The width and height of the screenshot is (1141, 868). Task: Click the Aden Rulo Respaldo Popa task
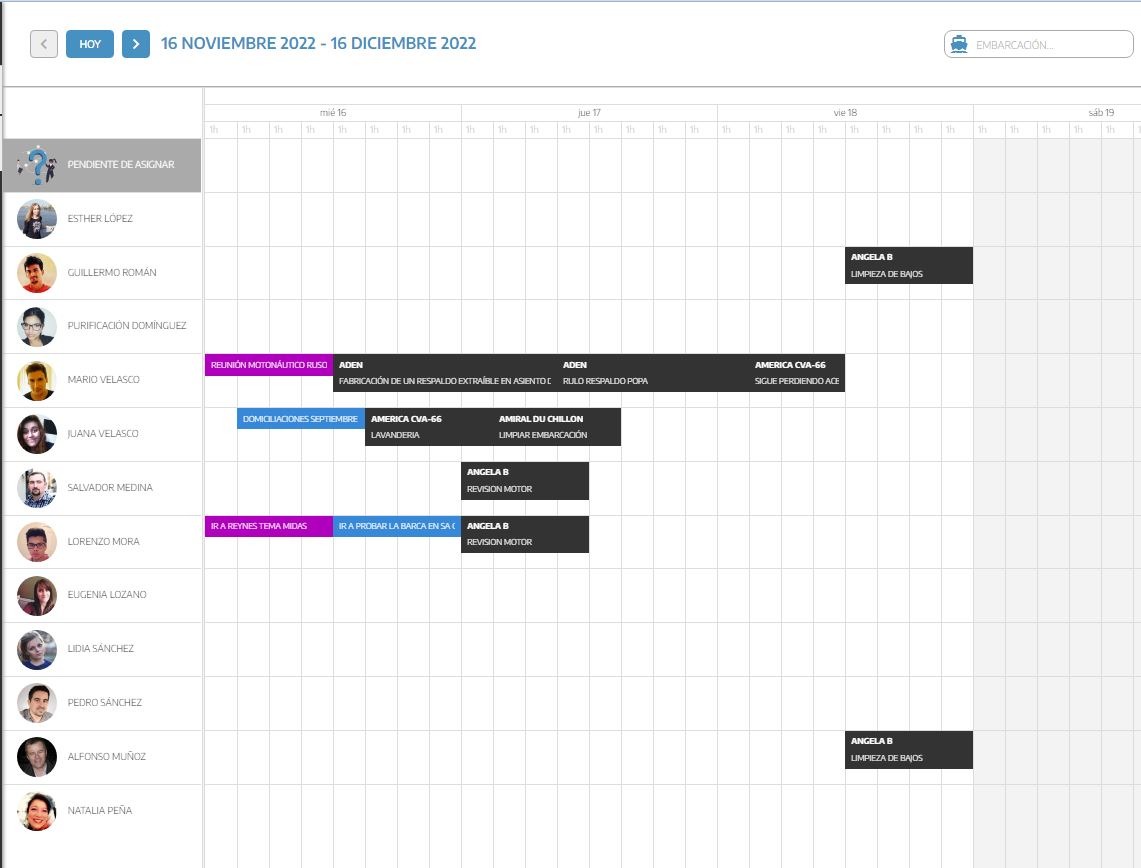652,372
